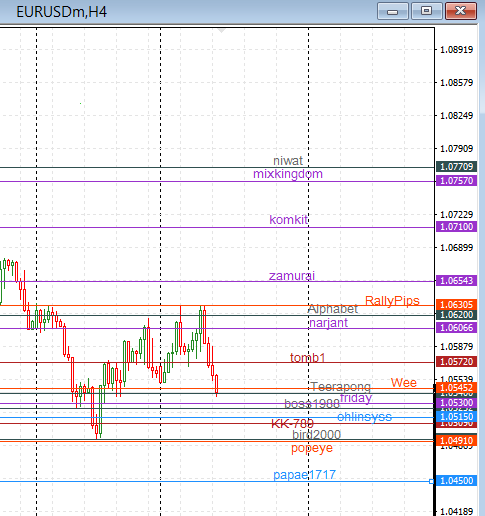Select the bird2000 line label

[x=317, y=435]
